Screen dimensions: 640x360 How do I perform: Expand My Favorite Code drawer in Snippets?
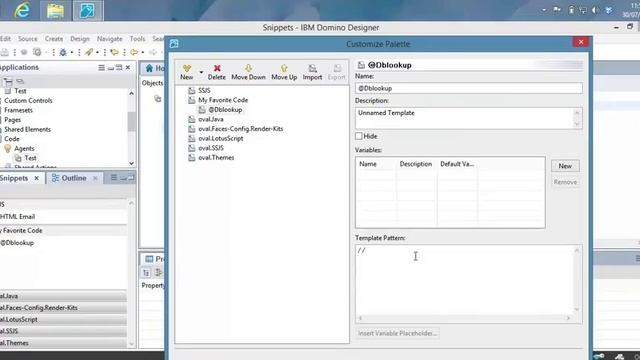(63, 231)
